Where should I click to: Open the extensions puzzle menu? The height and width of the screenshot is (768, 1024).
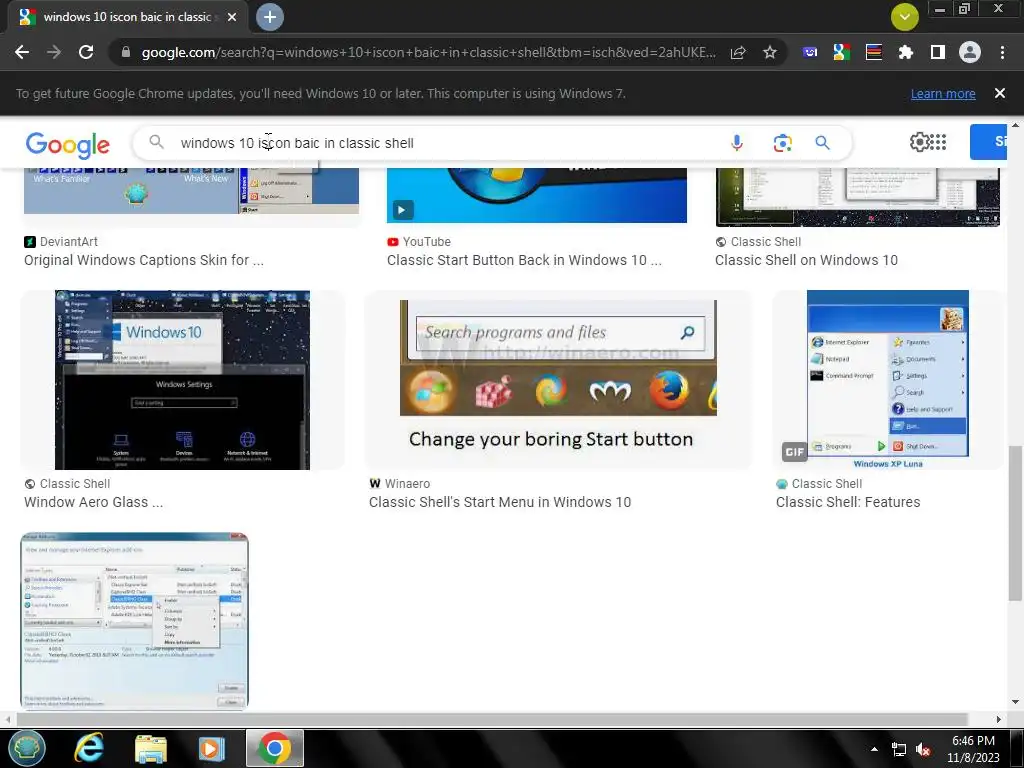[906, 52]
